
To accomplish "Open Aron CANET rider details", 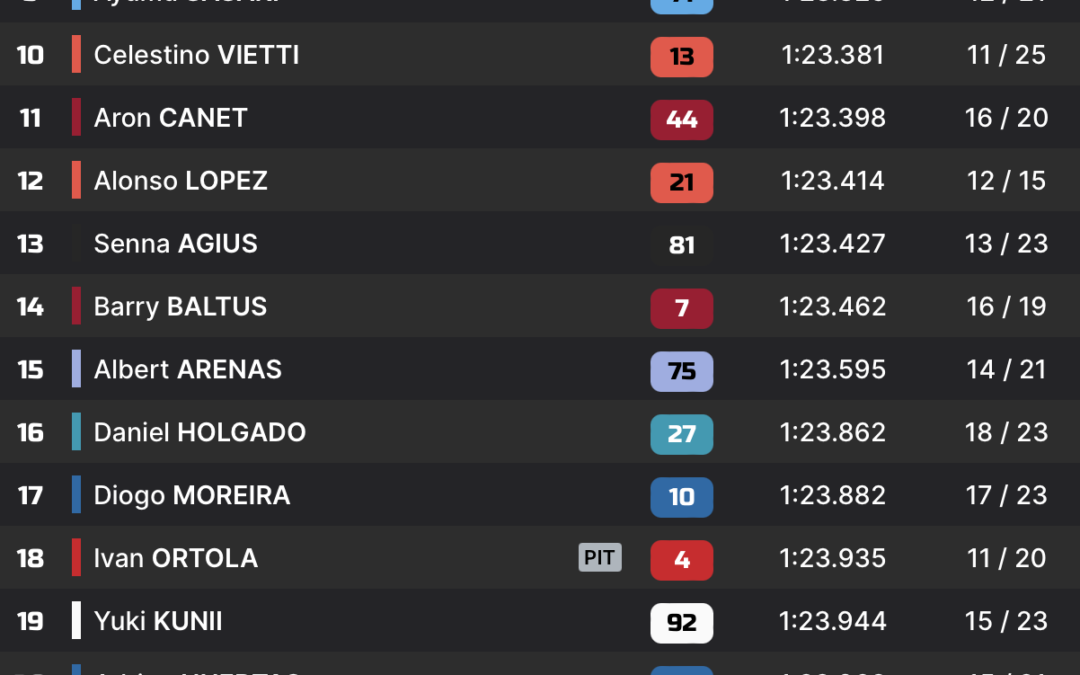I will click(540, 117).
